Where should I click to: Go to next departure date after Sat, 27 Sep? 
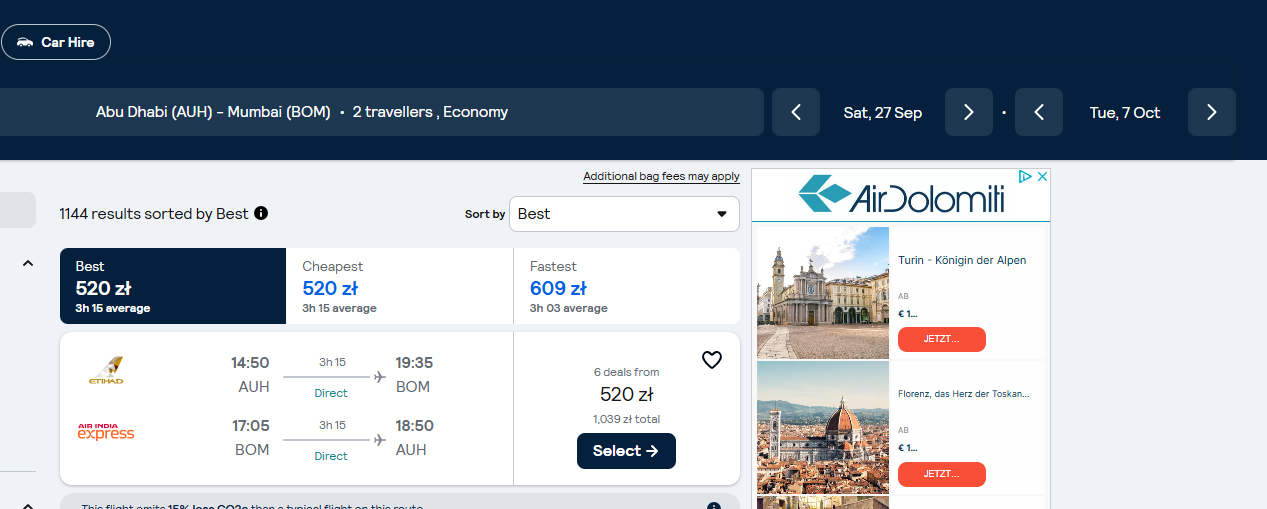pyautogui.click(x=968, y=112)
